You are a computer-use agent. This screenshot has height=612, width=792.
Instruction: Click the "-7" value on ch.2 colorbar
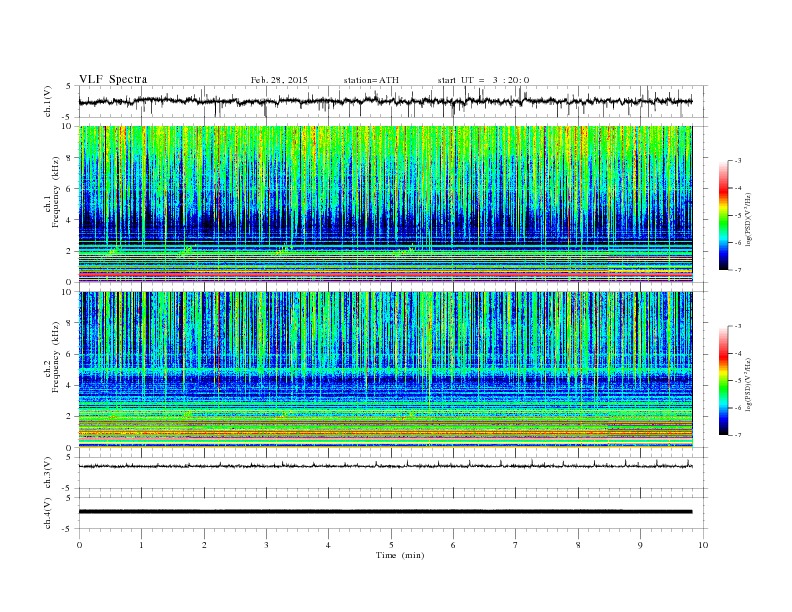(738, 435)
